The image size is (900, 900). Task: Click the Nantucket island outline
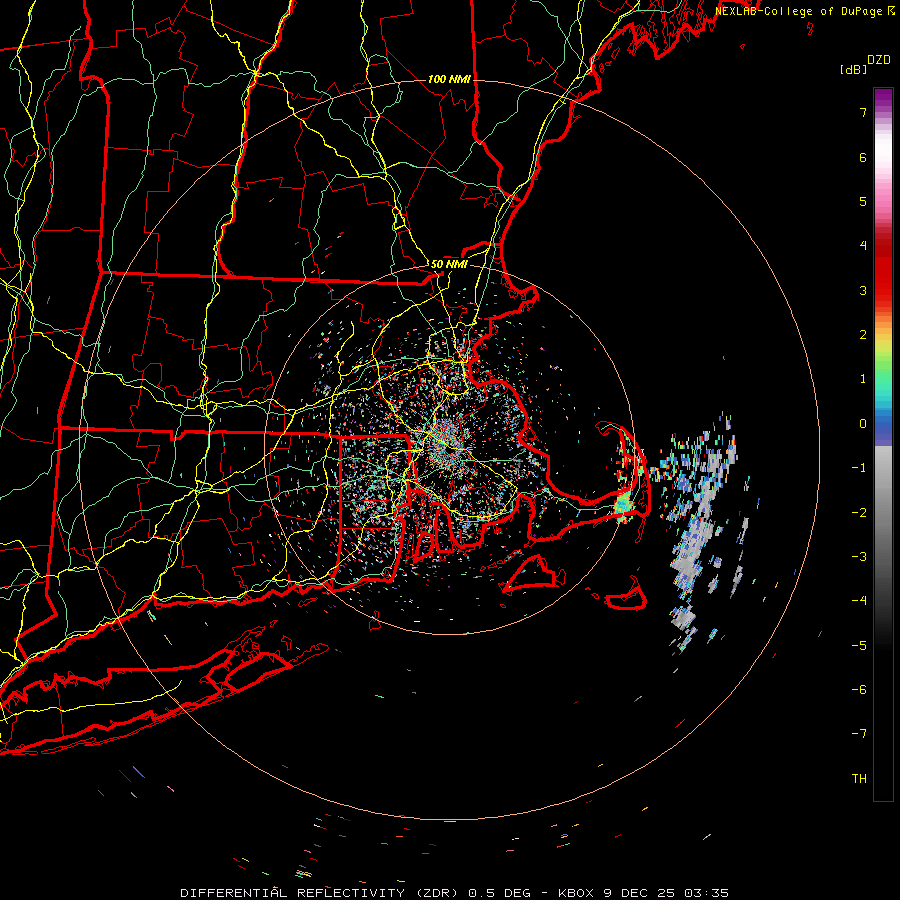coord(626,595)
